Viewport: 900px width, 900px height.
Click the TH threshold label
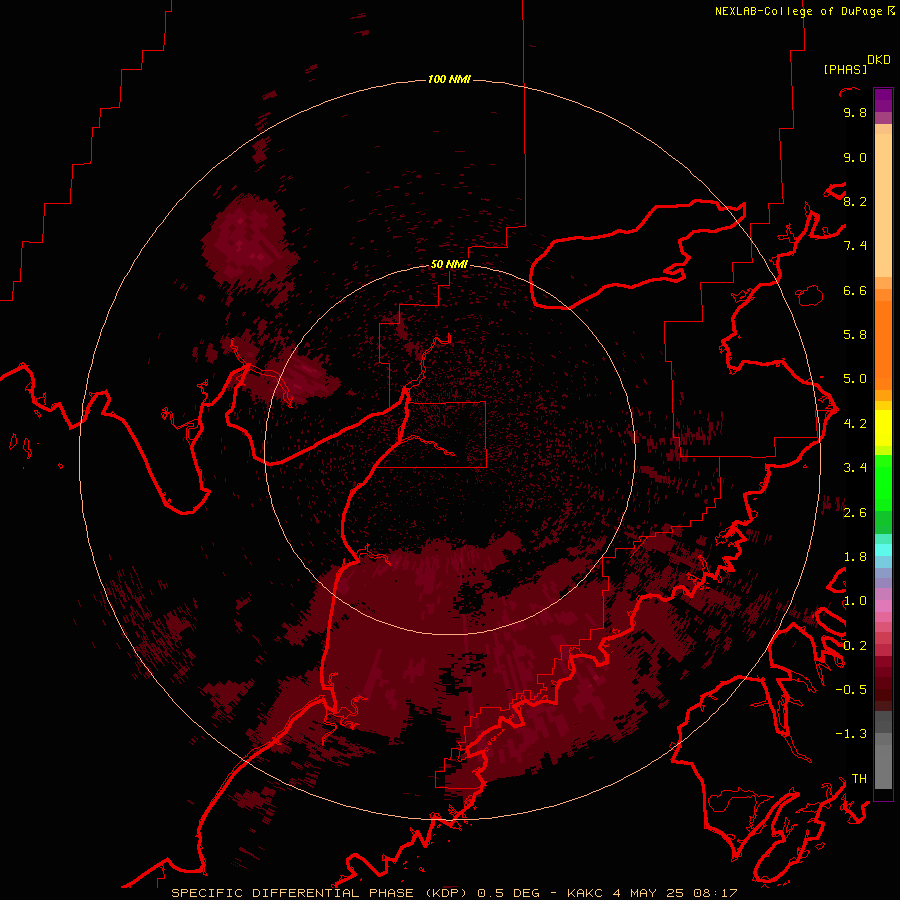coord(859,779)
